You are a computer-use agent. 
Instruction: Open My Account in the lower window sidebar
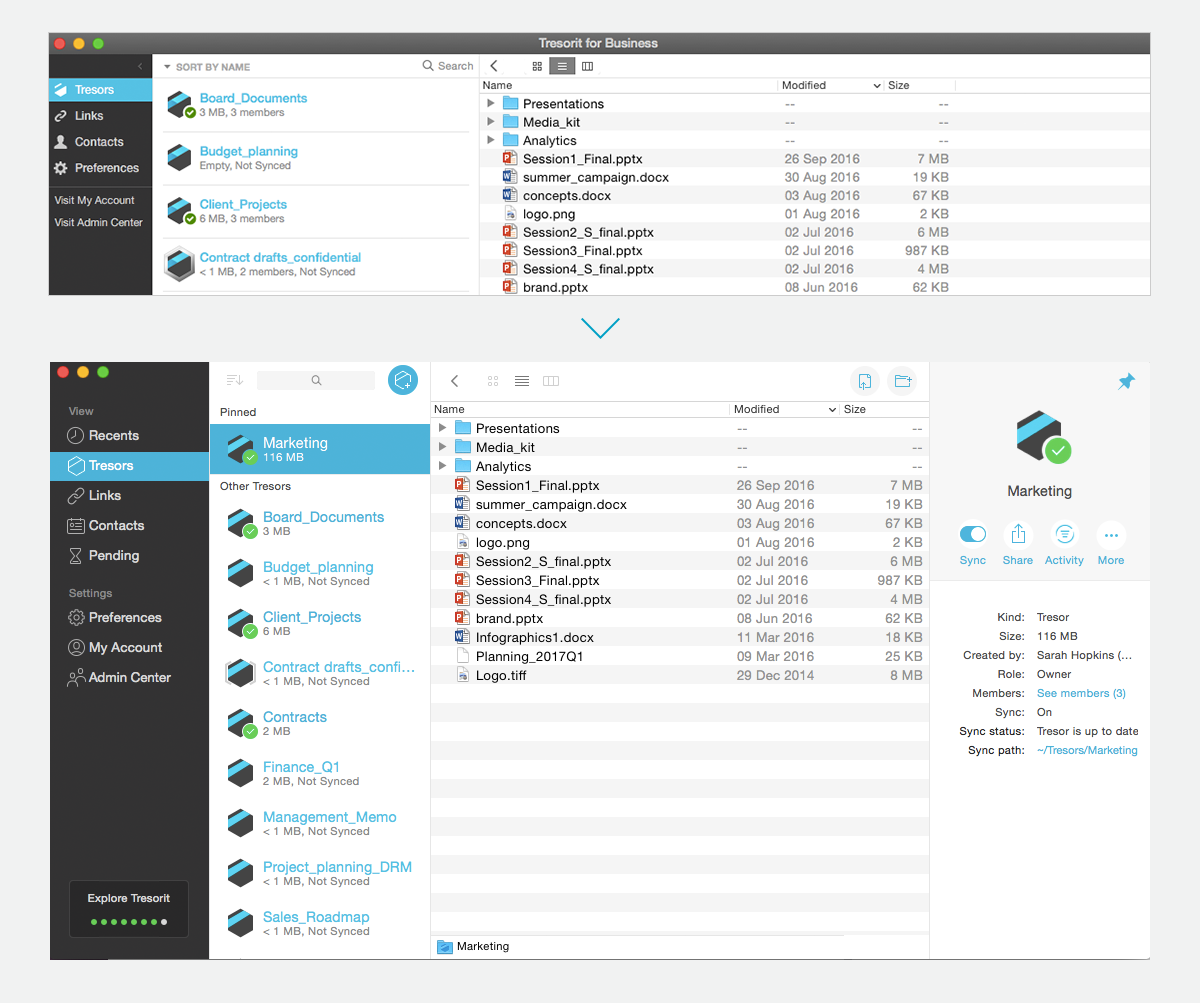(x=114, y=648)
